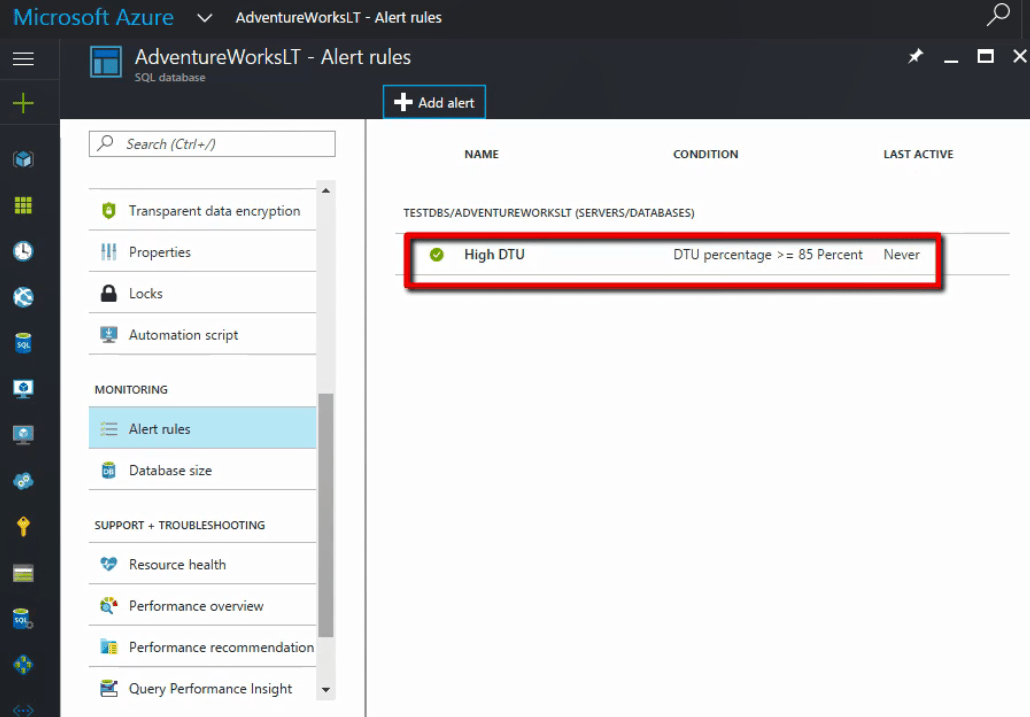This screenshot has height=717, width=1030.
Task: Click the search magnifier in top bar
Action: point(998,16)
